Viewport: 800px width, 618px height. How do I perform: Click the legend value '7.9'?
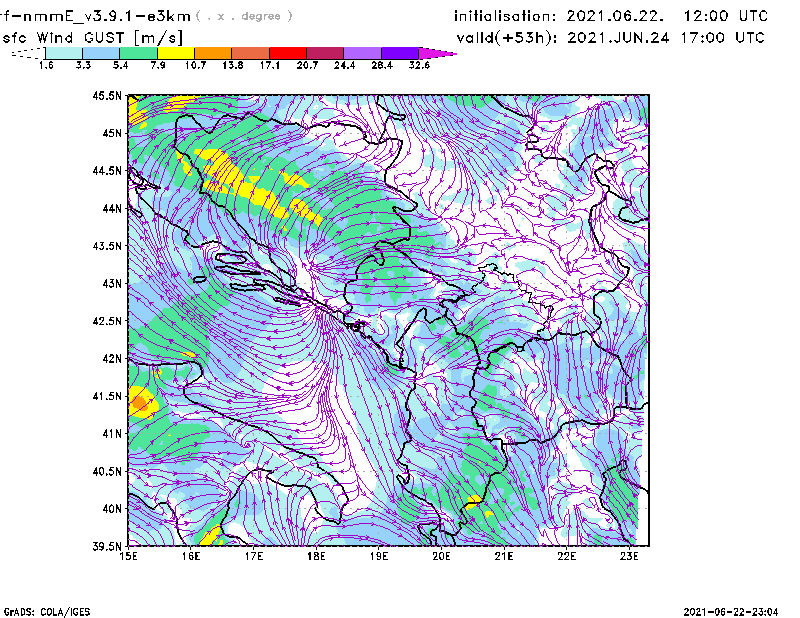pyautogui.click(x=158, y=65)
